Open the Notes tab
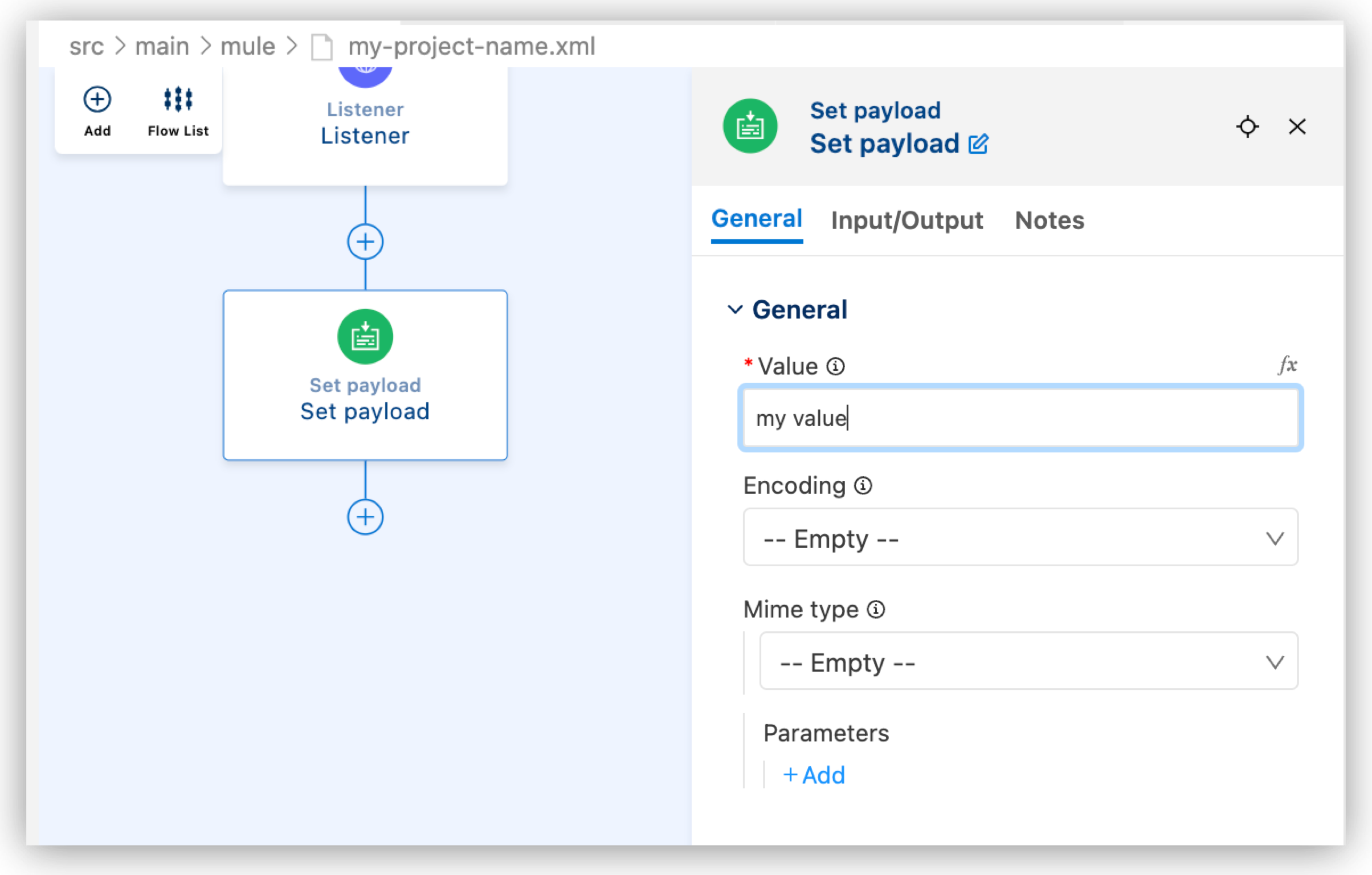This screenshot has height=875, width=1372. pyautogui.click(x=1049, y=220)
